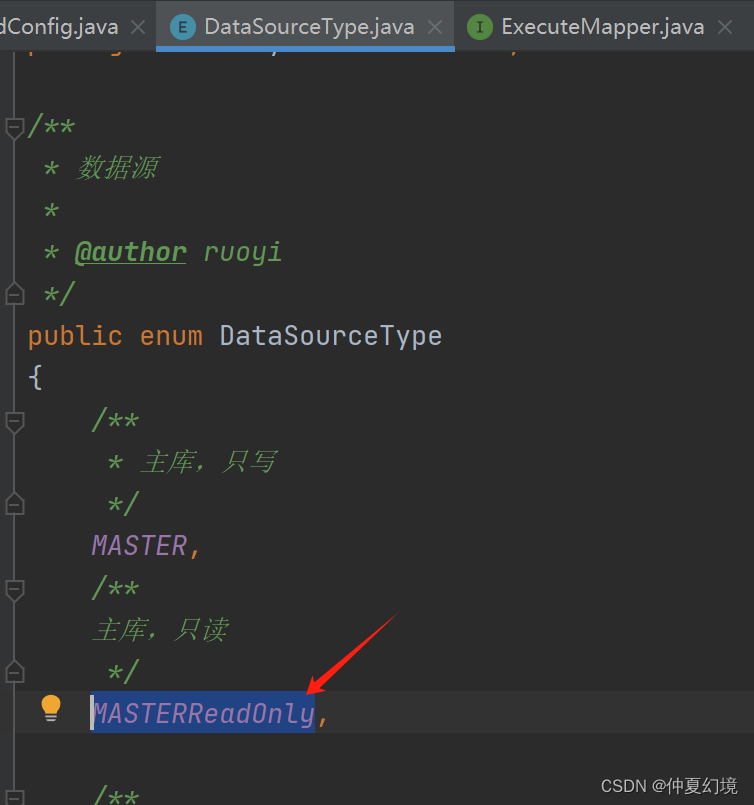Viewport: 754px width, 805px height.
Task: Collapse the class Javadoc at its opening fold marker
Action: [x=14, y=127]
